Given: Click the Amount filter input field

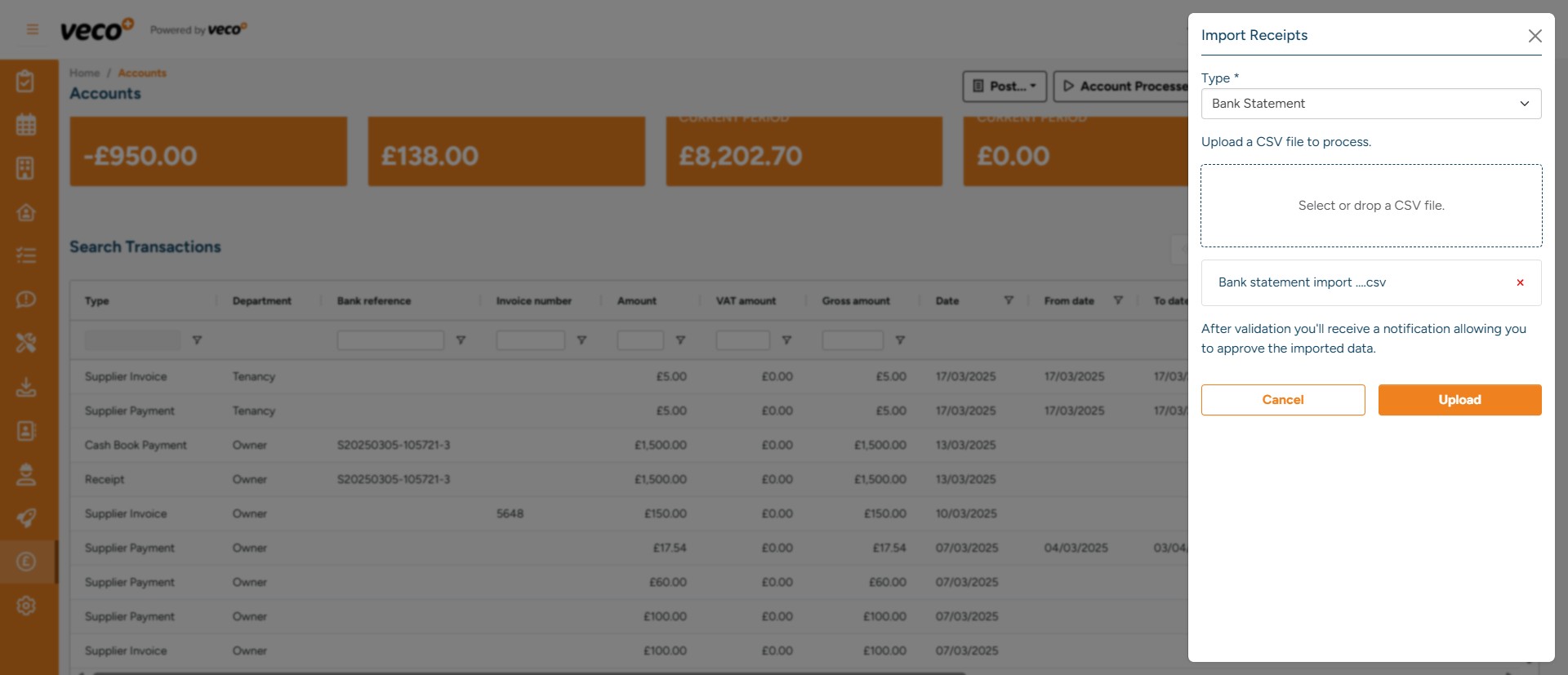Looking at the screenshot, I should coord(639,340).
